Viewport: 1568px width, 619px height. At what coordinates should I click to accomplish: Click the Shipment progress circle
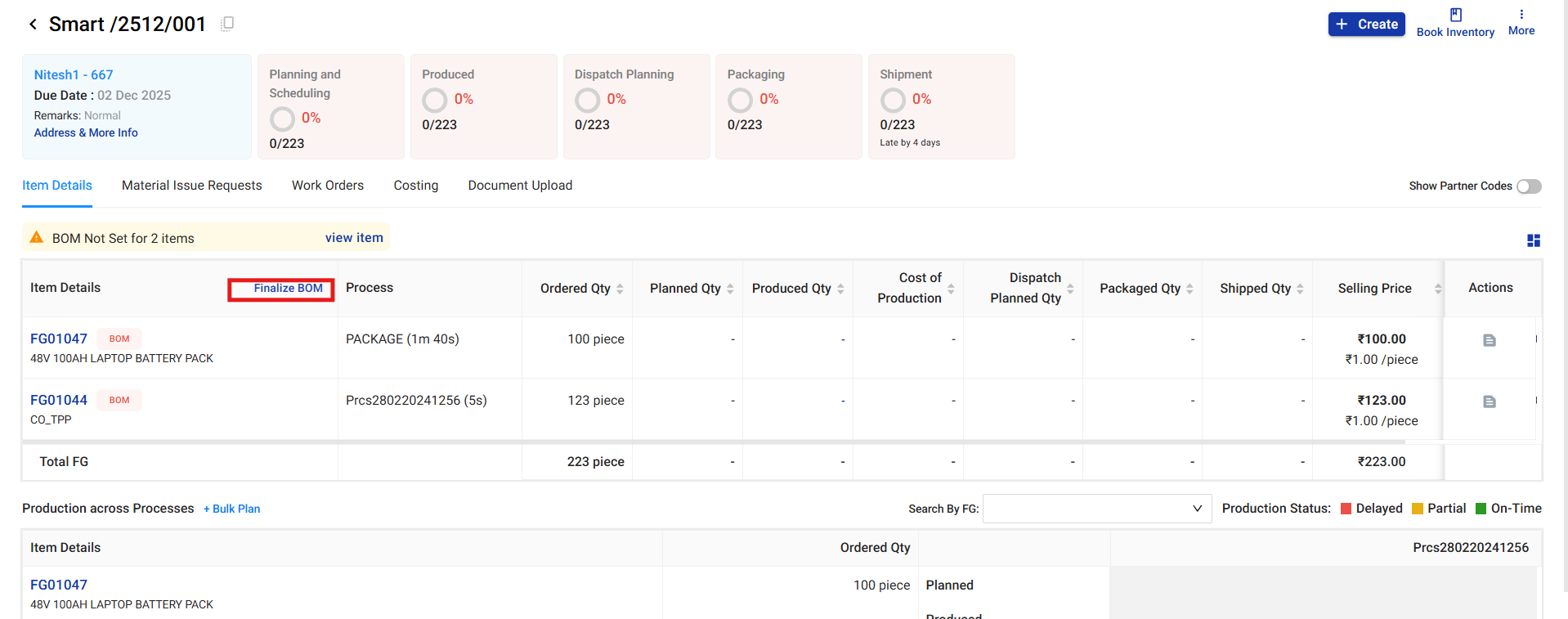pyautogui.click(x=893, y=100)
